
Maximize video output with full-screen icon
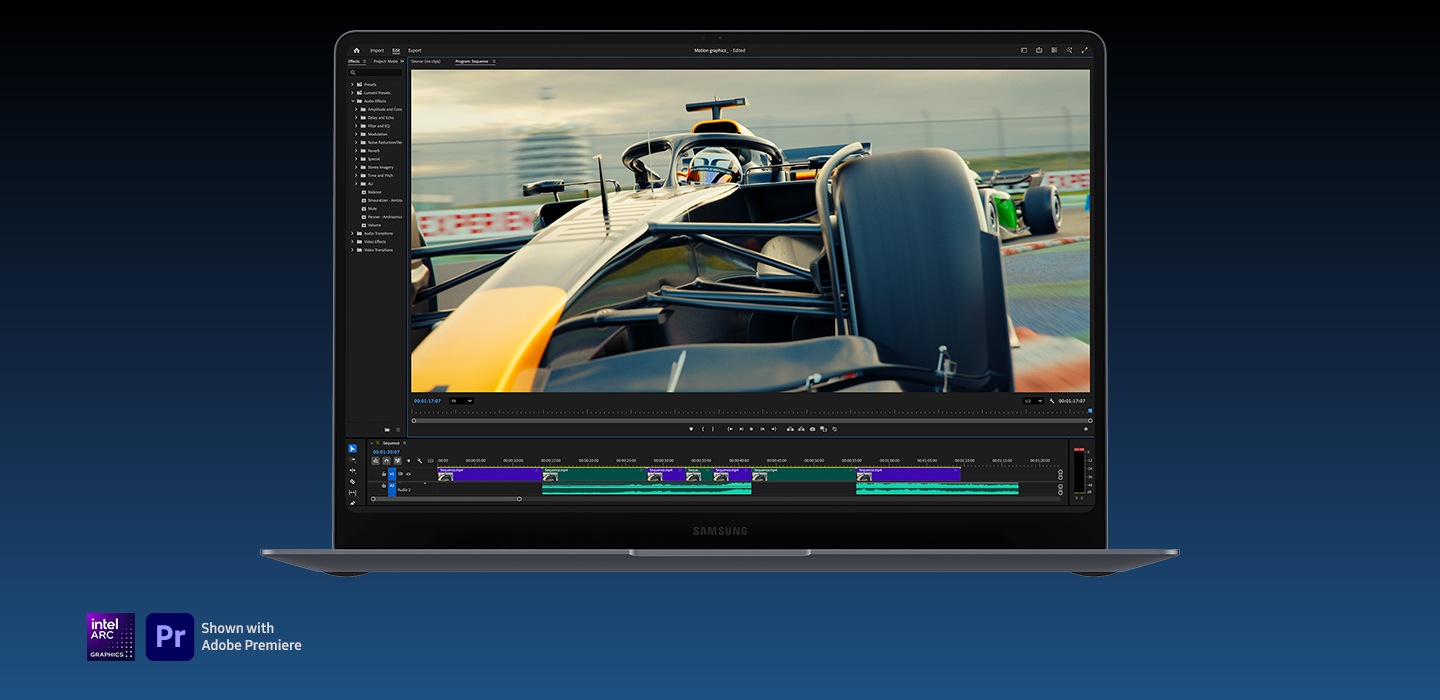(x=1085, y=50)
